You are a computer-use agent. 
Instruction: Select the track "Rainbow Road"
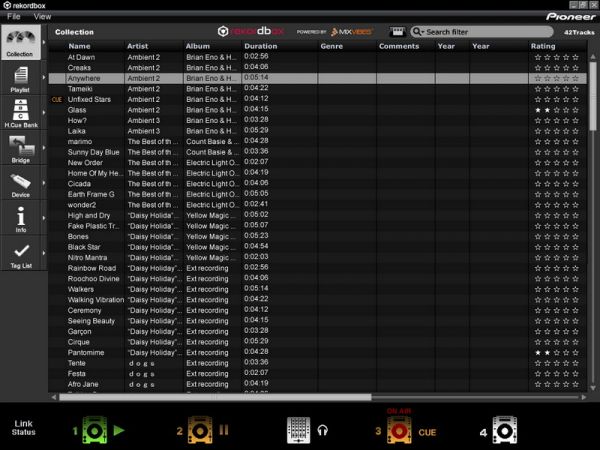(x=317, y=268)
